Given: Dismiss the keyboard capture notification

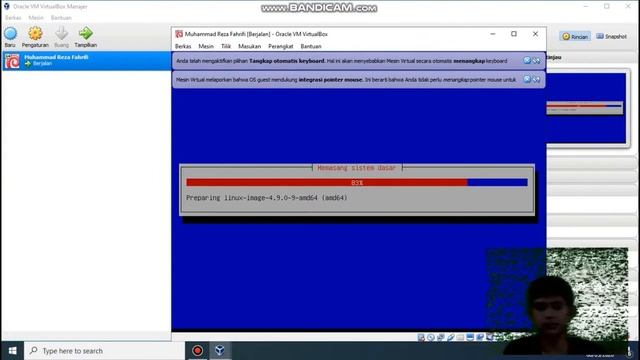Looking at the screenshot, I should [x=527, y=60].
